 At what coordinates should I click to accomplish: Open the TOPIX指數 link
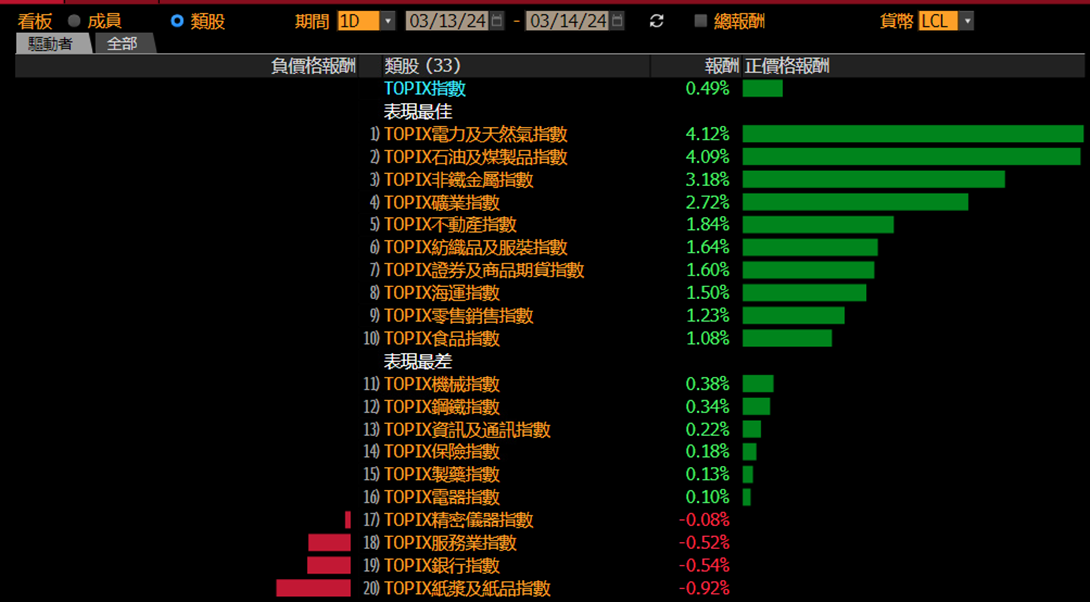(425, 88)
